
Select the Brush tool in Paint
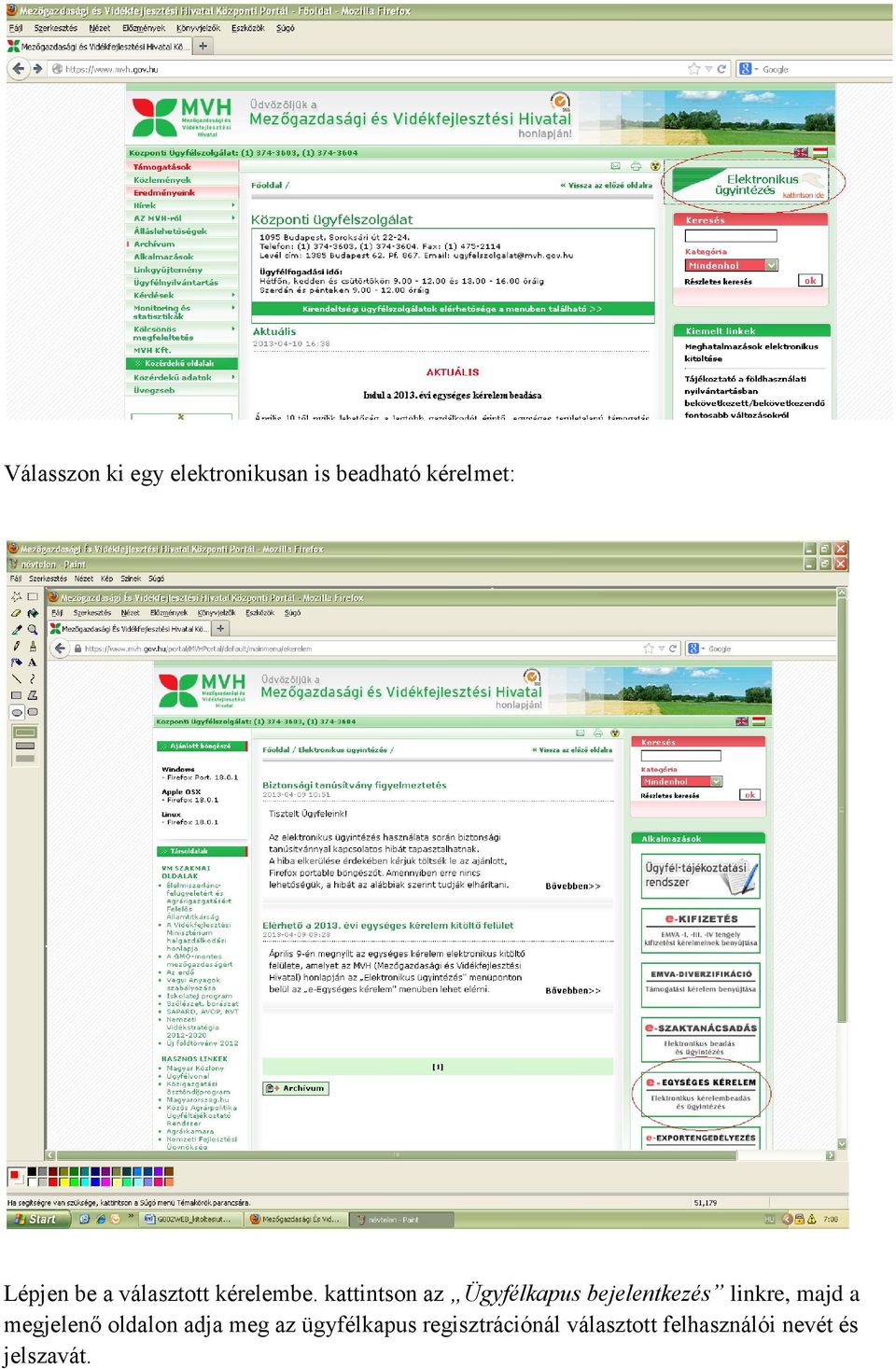(32, 646)
